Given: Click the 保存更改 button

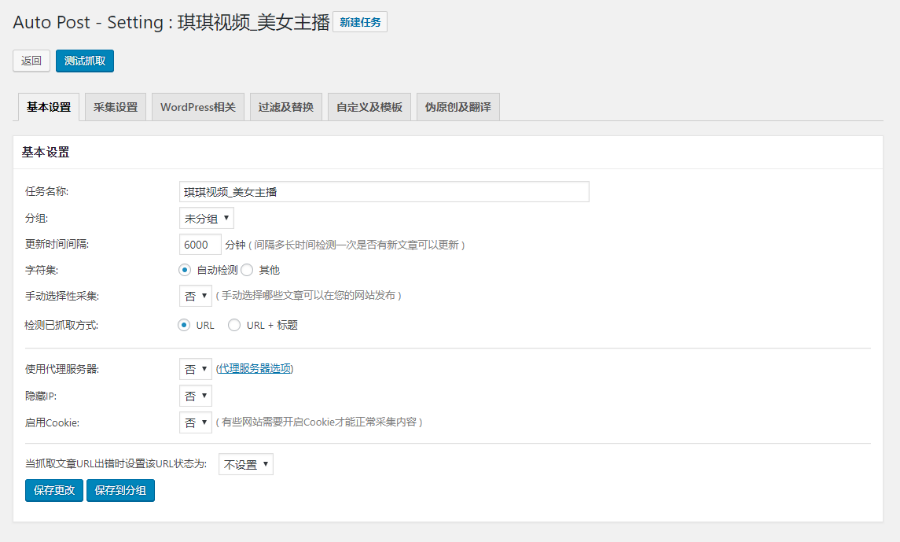Looking at the screenshot, I should [54, 490].
